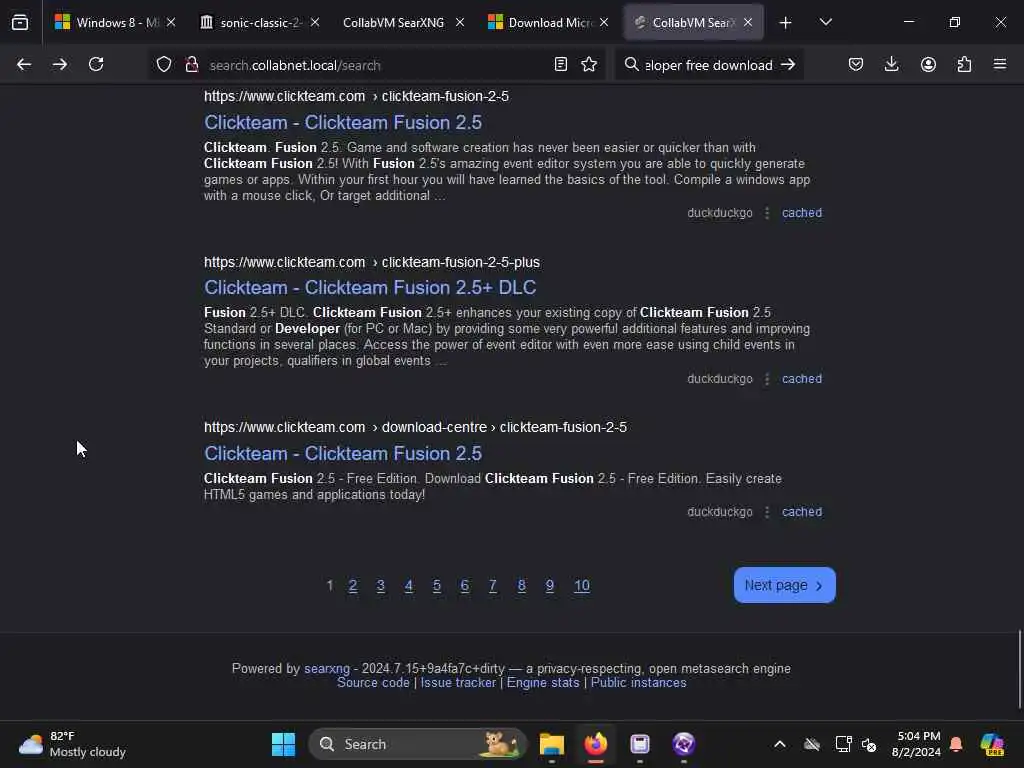Open the first Clickteam Fusion 2.5 result
Viewport: 1024px width, 768px height.
343,123
